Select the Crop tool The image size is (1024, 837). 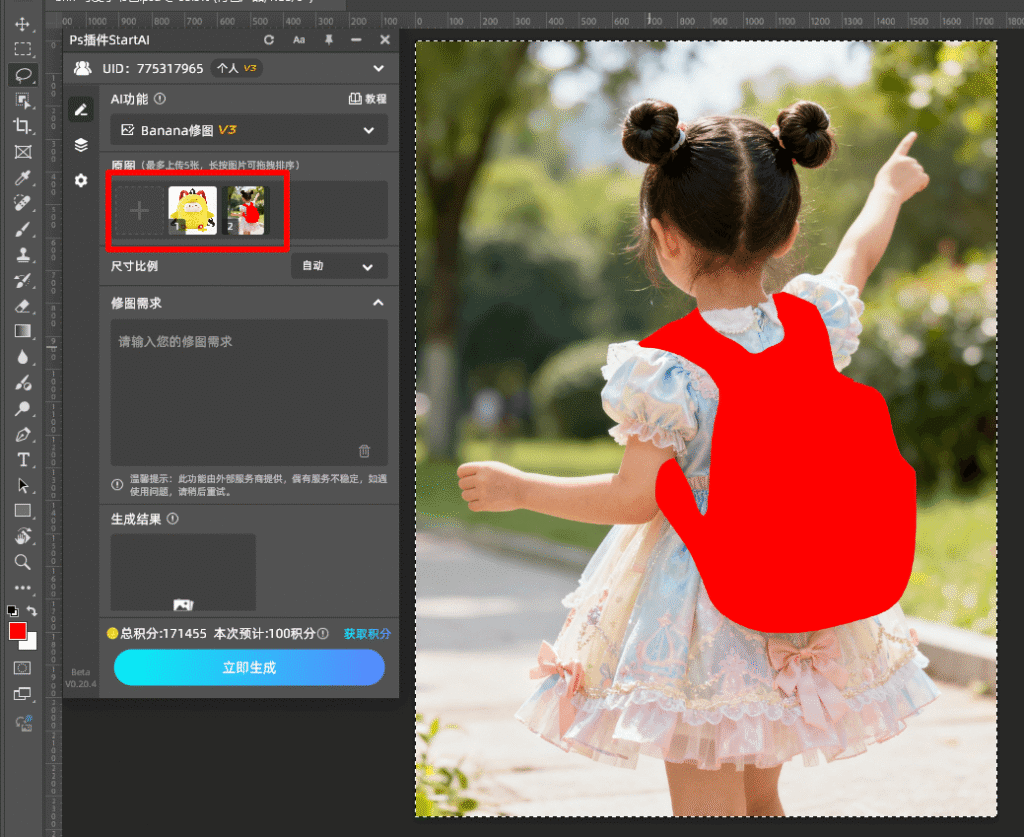[22, 126]
